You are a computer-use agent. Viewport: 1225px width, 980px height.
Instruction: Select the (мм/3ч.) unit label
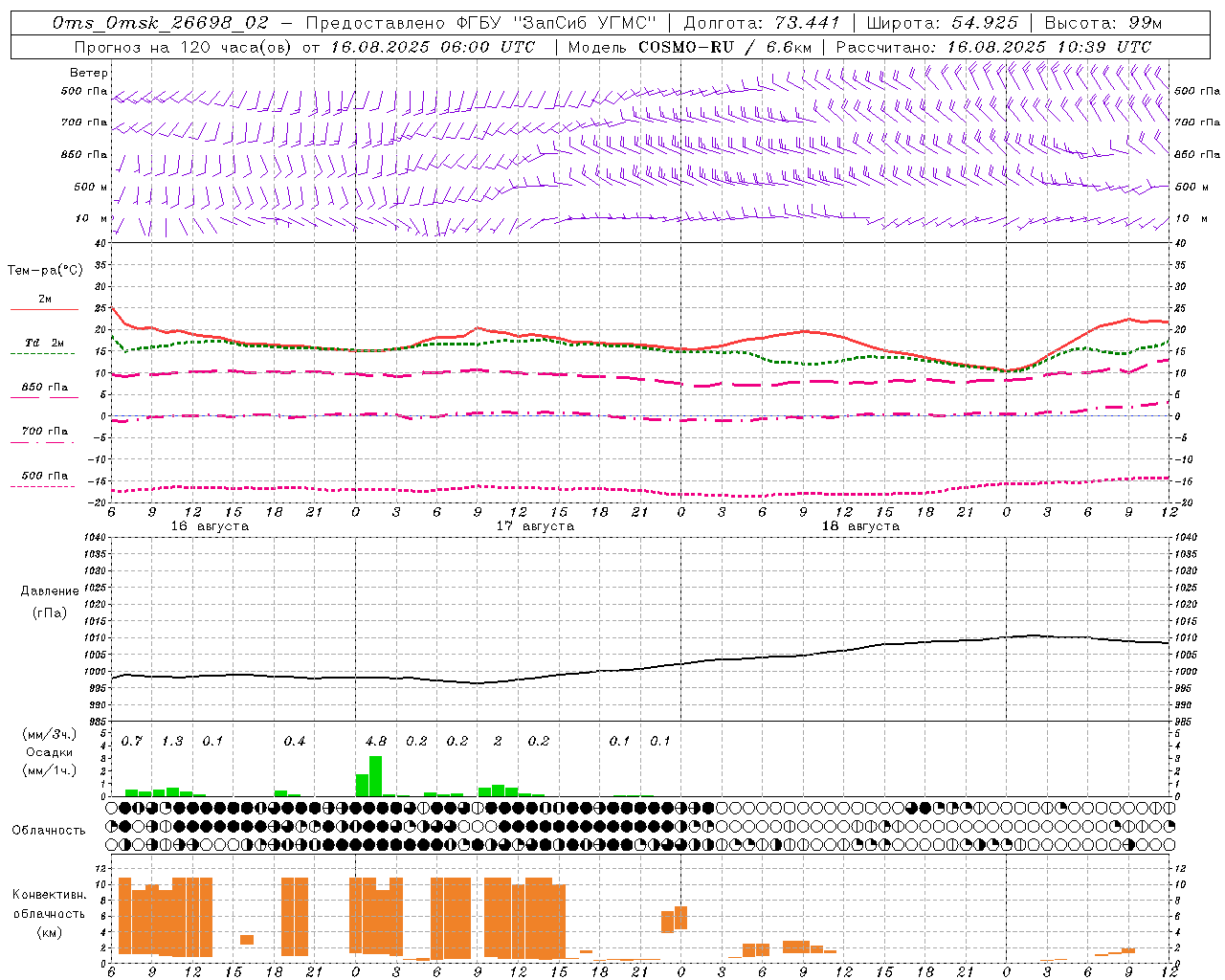(49, 734)
